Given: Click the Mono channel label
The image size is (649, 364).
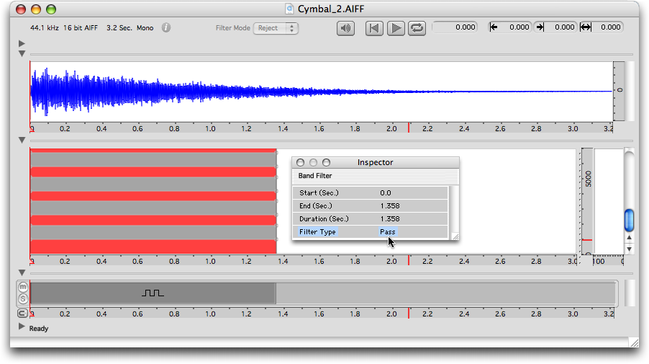Looking at the screenshot, I should click(x=145, y=28).
